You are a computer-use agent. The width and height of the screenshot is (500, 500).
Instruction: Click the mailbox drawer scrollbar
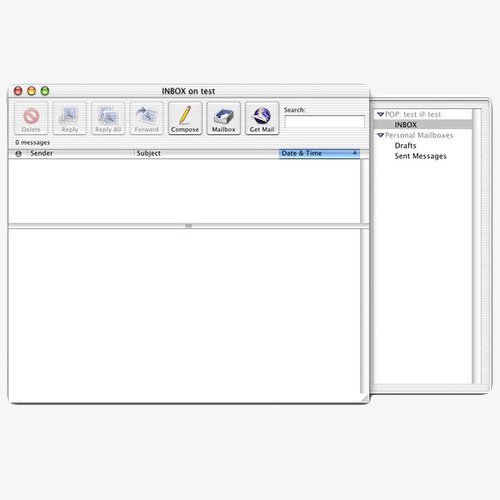pos(477,246)
